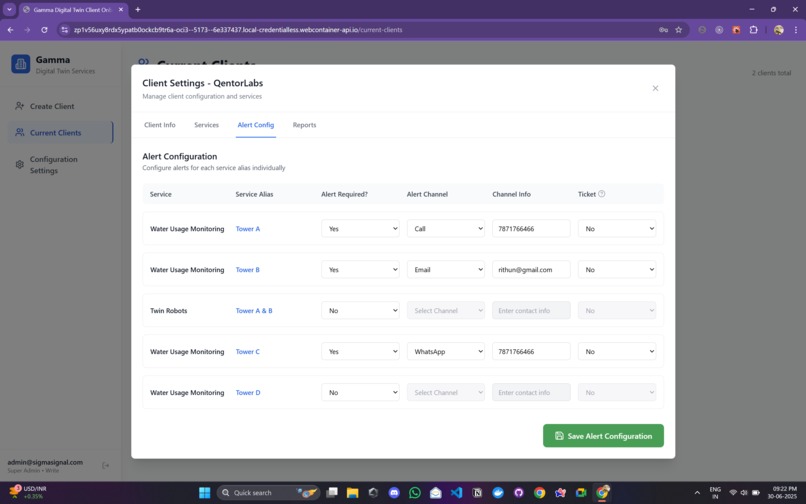Open Tower C Alert Required dropdown
Screen dimensions: 806x504
(360, 351)
